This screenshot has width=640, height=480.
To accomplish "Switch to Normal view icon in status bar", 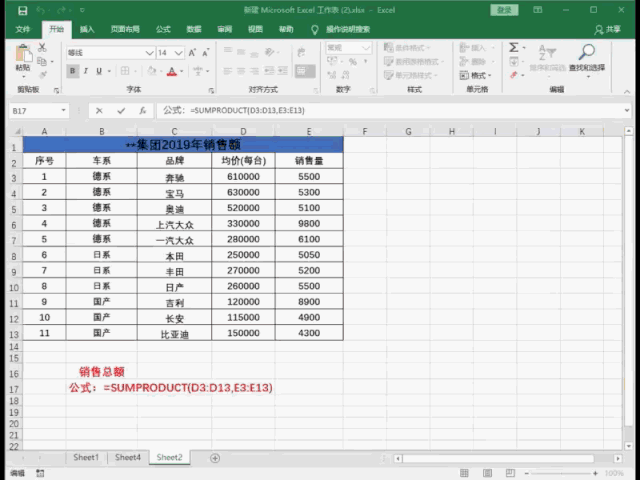I will click(464, 473).
